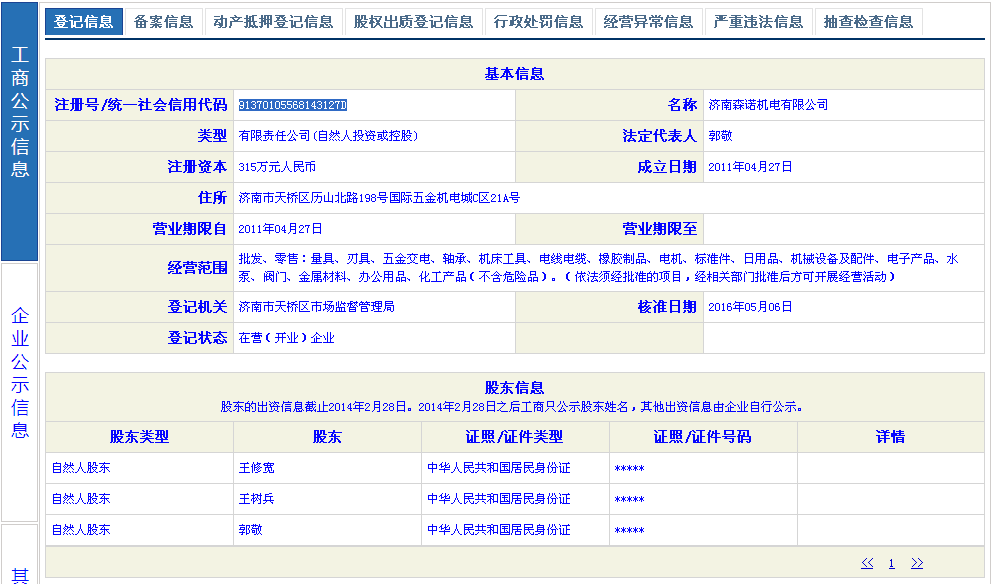The image size is (991, 584).
Task: Click page number 1 in shareholder pagination
Action: point(891,564)
